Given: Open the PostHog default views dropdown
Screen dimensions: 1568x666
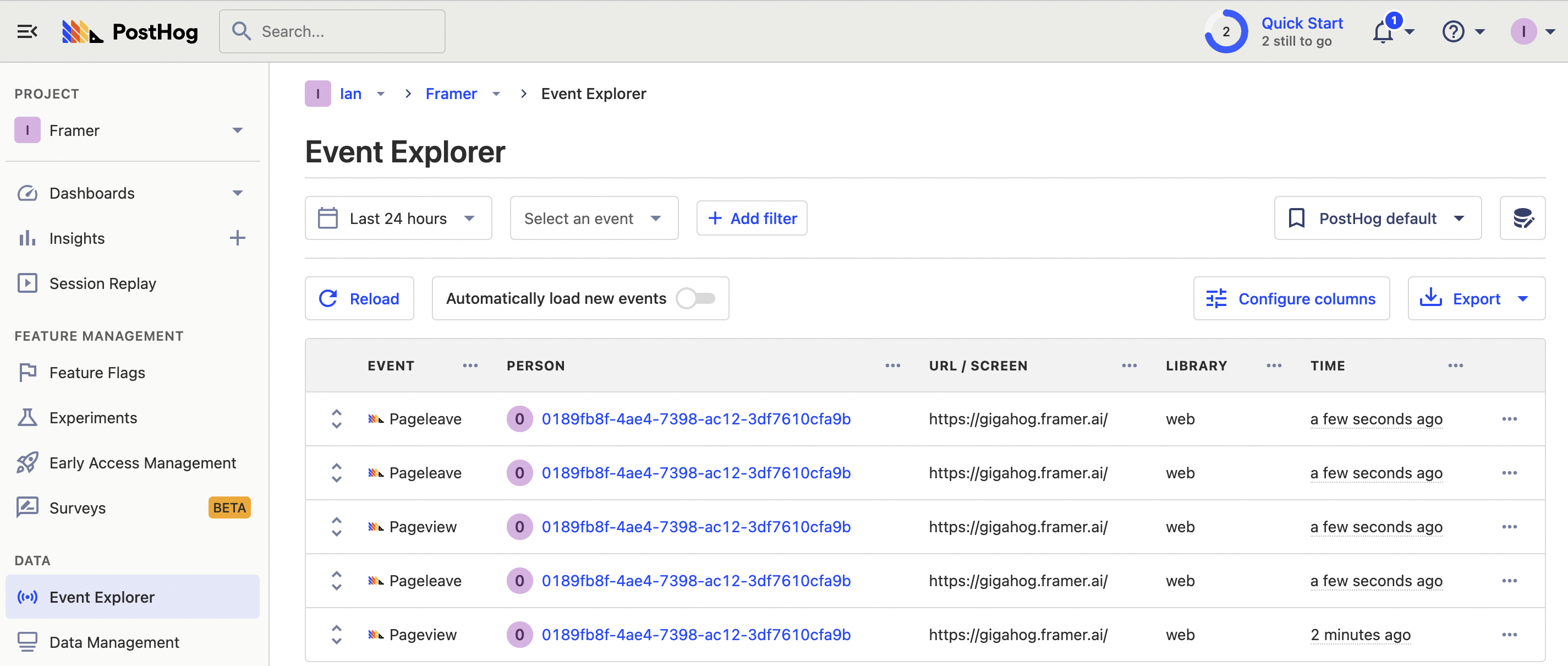Looking at the screenshot, I should 1377,218.
